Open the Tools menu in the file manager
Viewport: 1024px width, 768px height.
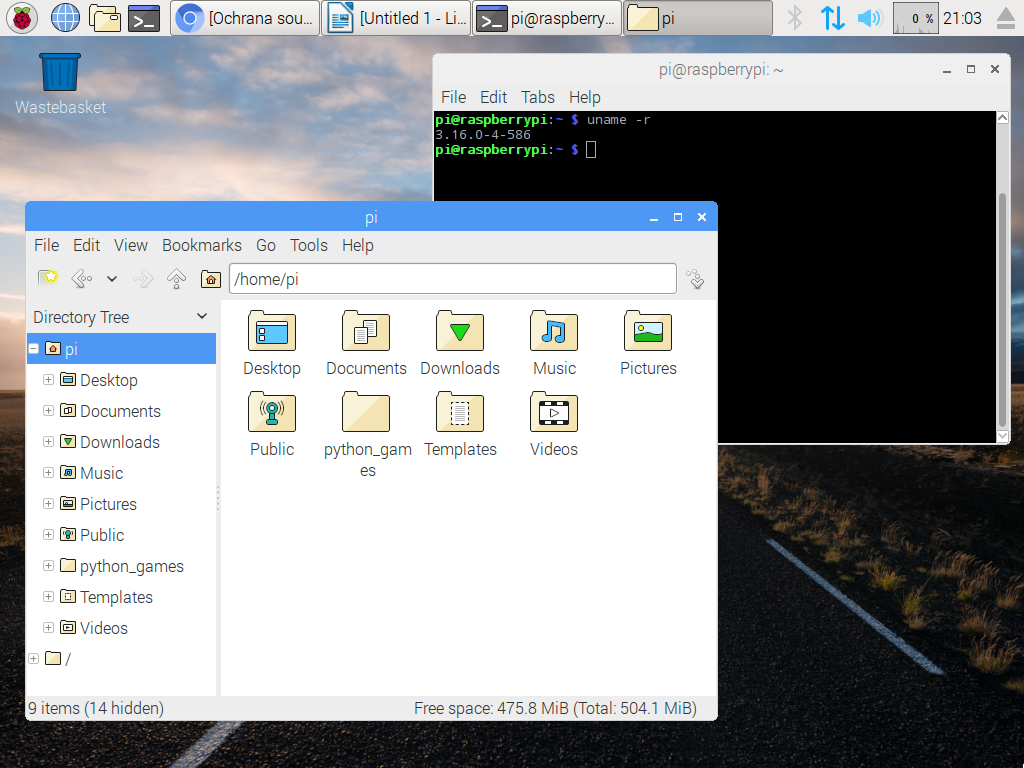tap(308, 245)
